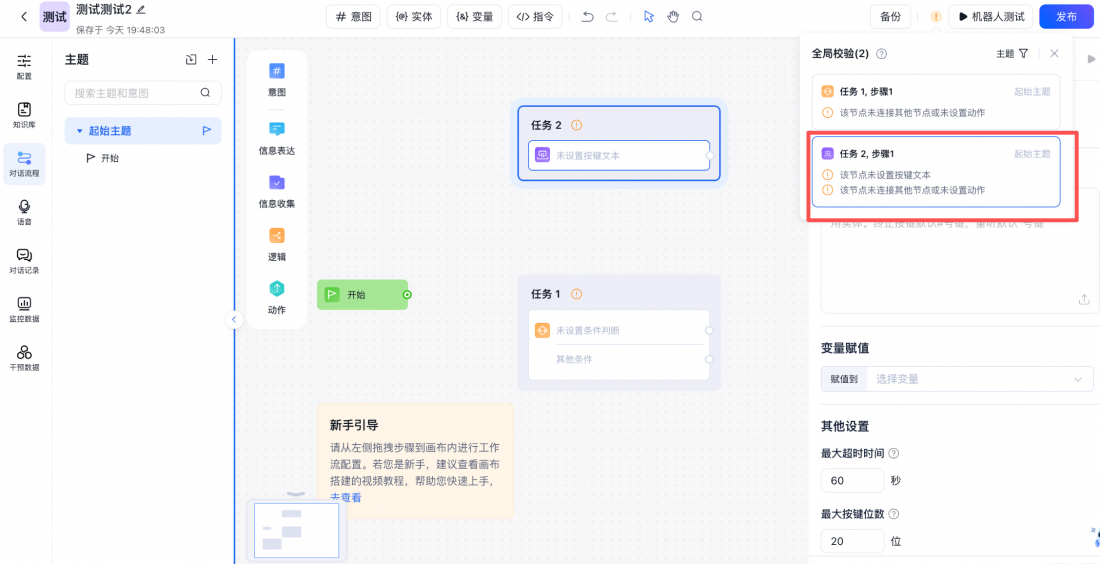
Task: Click help icon beside 最大按键位数
Action: pyautogui.click(x=894, y=514)
